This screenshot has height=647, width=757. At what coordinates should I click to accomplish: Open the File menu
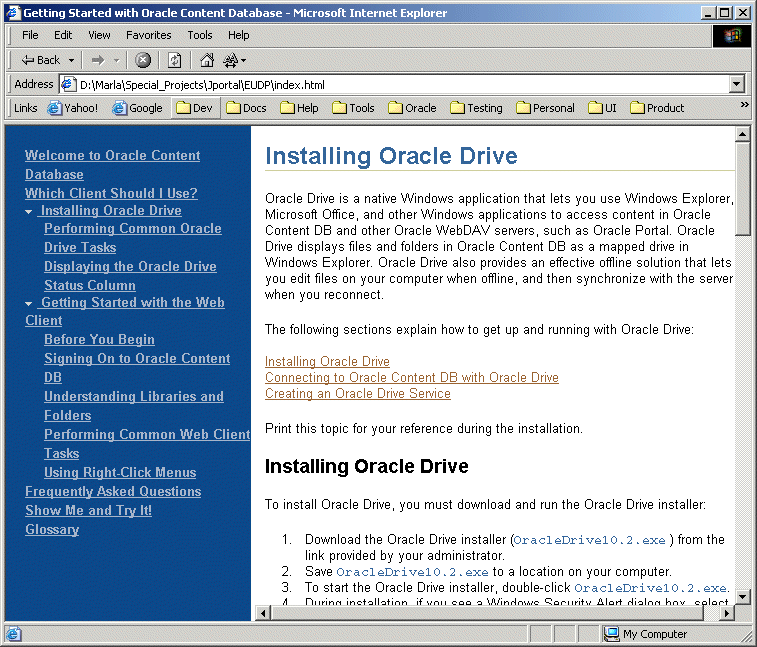click(x=30, y=35)
